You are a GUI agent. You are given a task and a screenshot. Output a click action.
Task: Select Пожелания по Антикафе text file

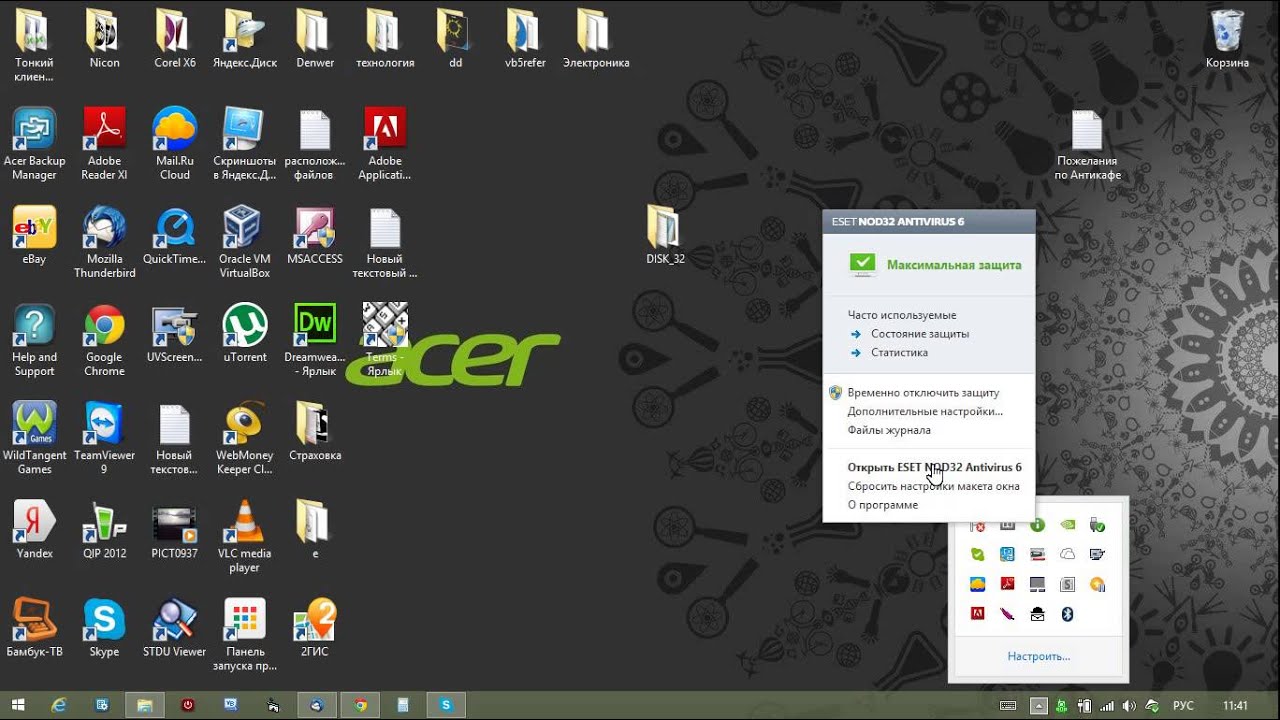1087,146
